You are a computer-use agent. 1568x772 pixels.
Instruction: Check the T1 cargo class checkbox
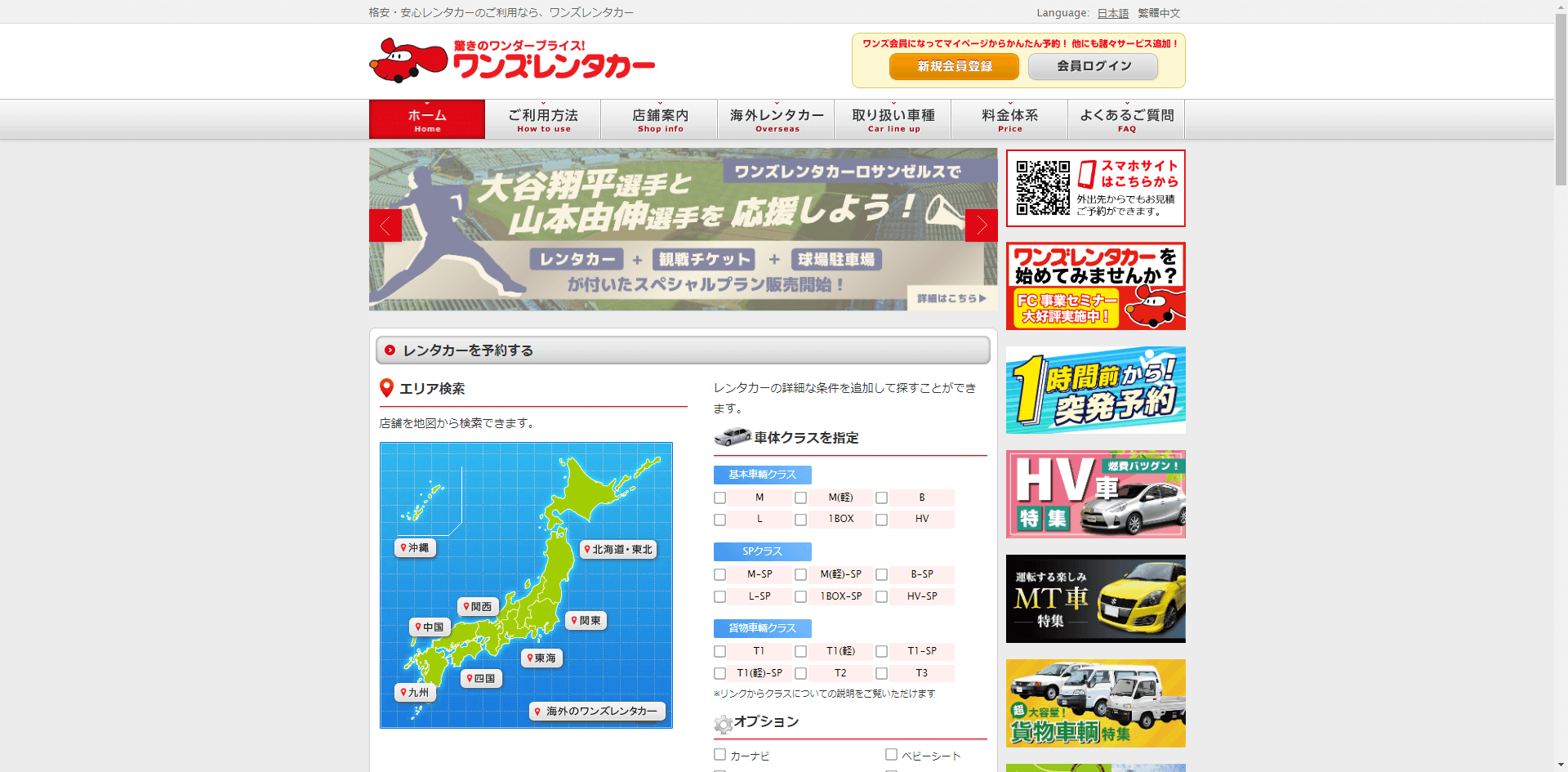[x=719, y=651]
